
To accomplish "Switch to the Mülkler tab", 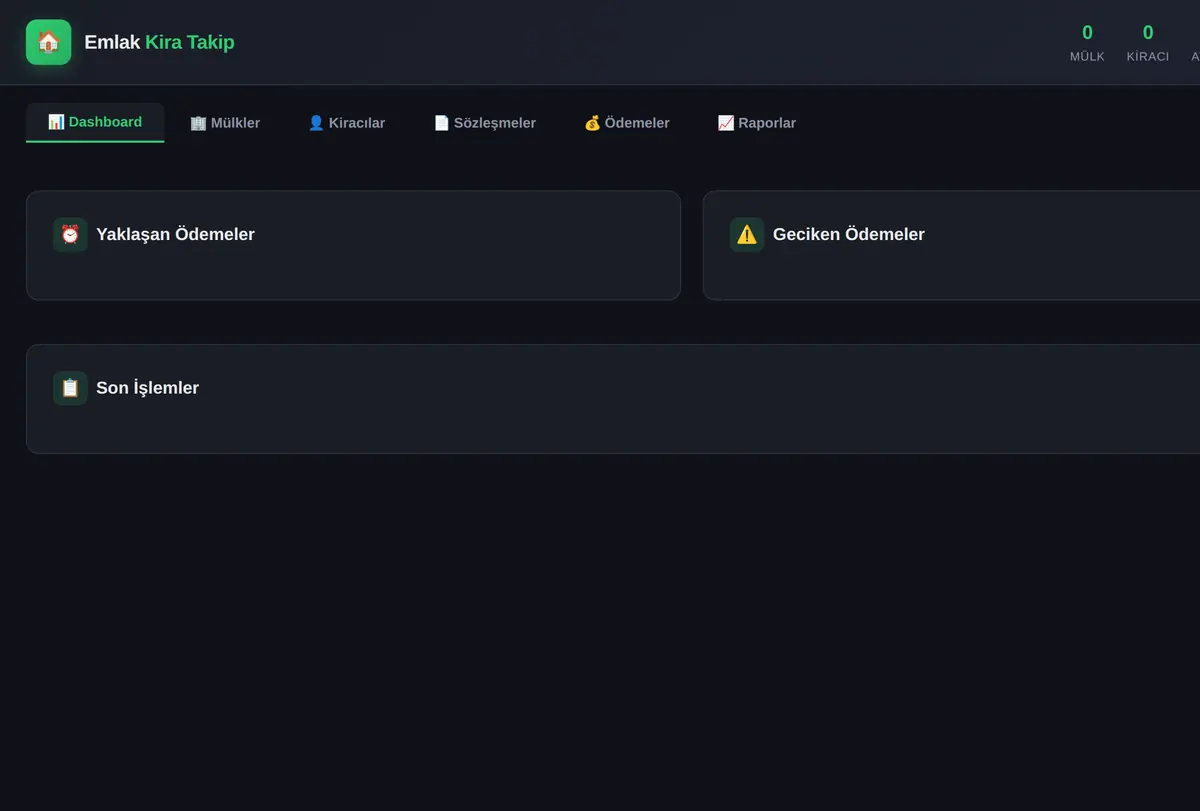I will [225, 123].
